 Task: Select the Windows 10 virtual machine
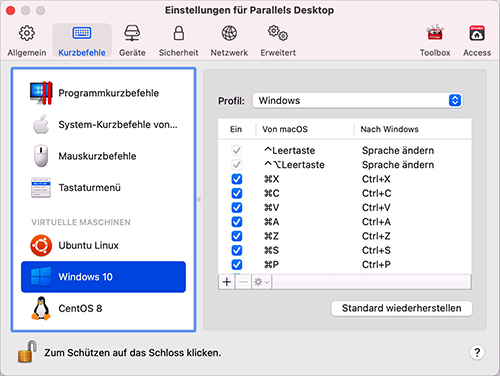103,277
